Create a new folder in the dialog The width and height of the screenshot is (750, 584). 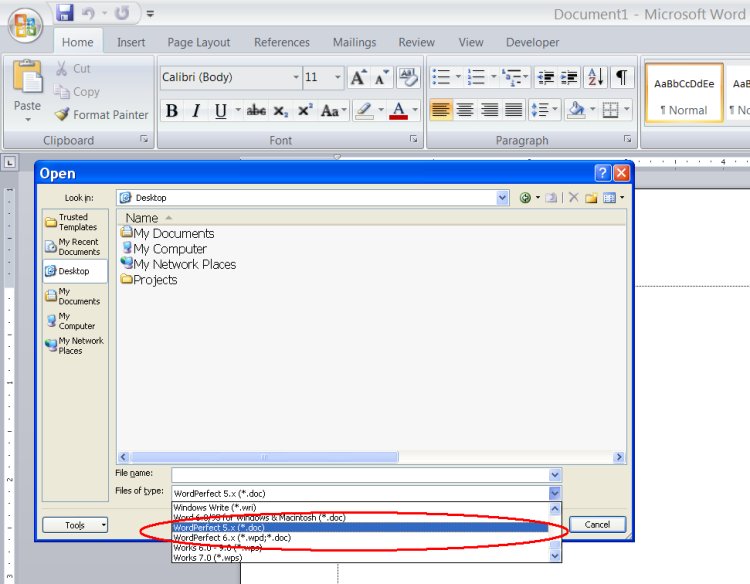click(591, 198)
